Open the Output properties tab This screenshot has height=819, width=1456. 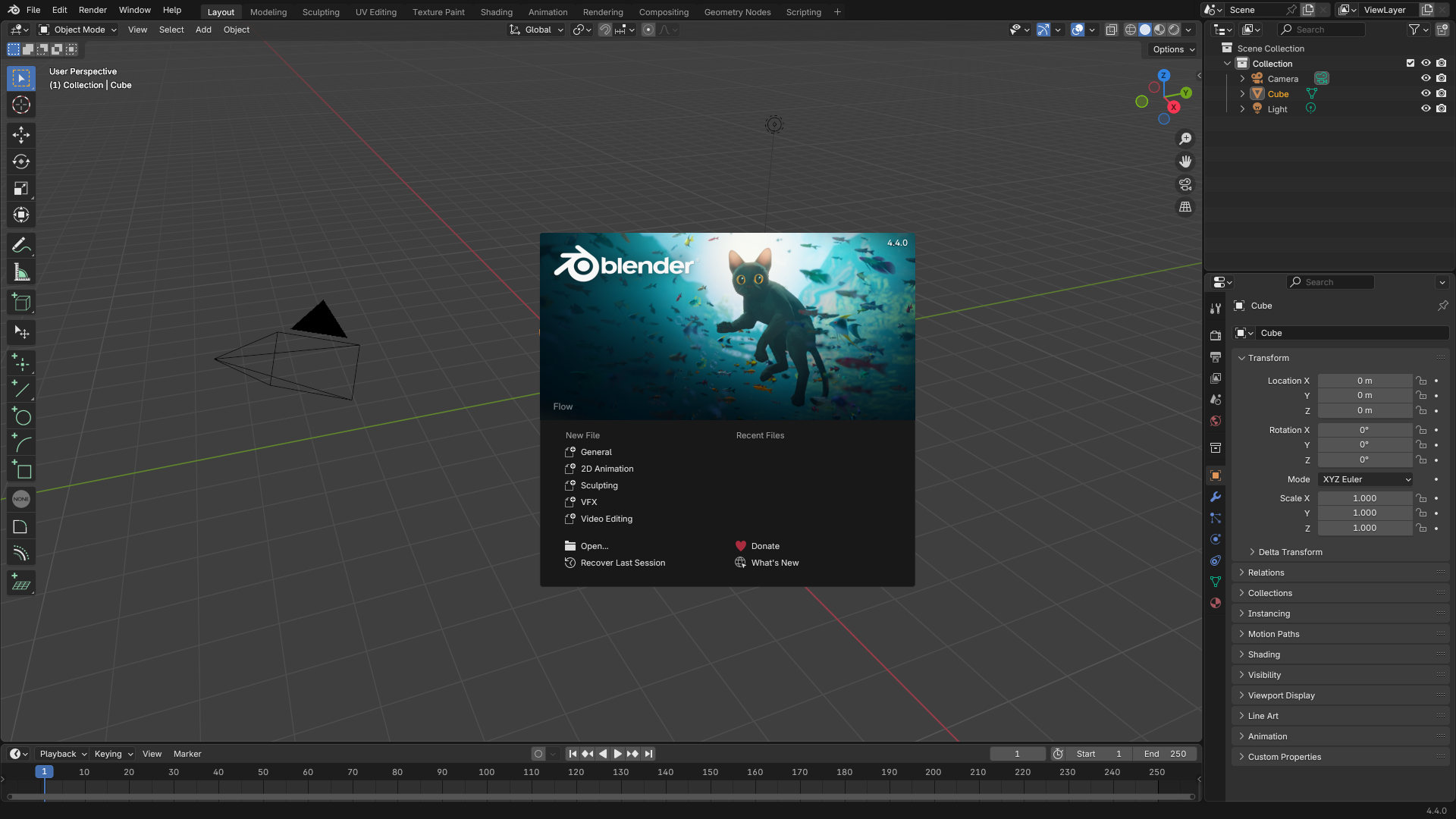tap(1216, 356)
